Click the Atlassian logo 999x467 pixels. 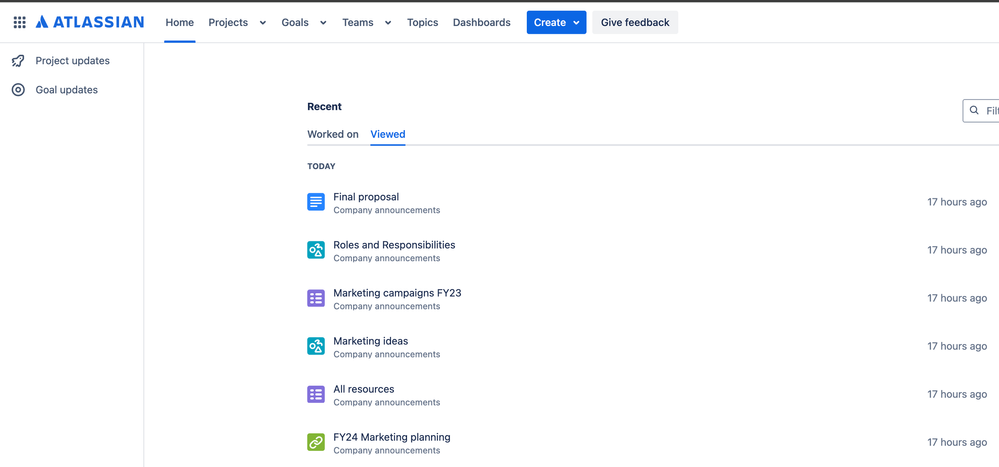[x=90, y=22]
